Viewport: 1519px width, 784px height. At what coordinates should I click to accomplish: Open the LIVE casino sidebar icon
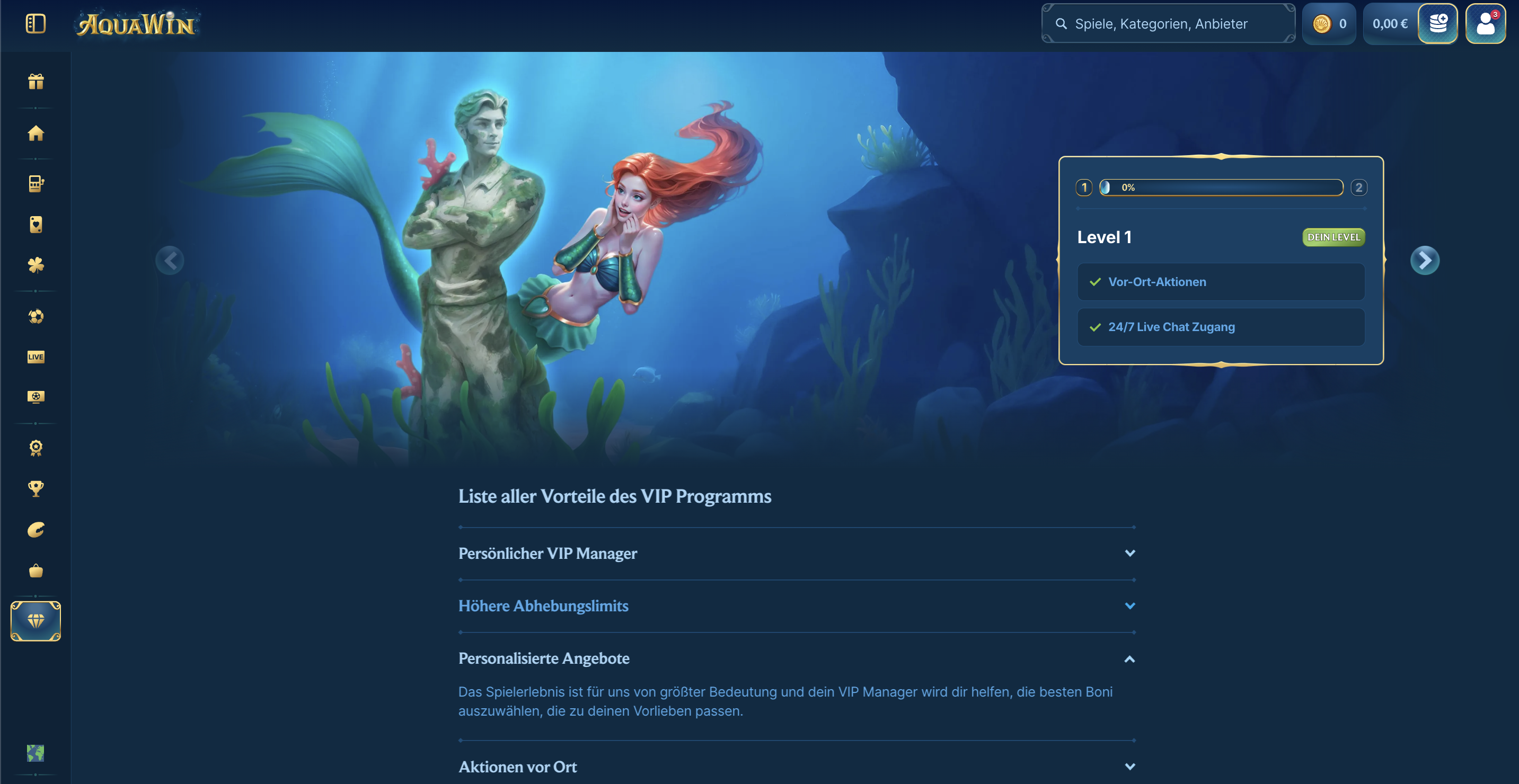(x=36, y=357)
